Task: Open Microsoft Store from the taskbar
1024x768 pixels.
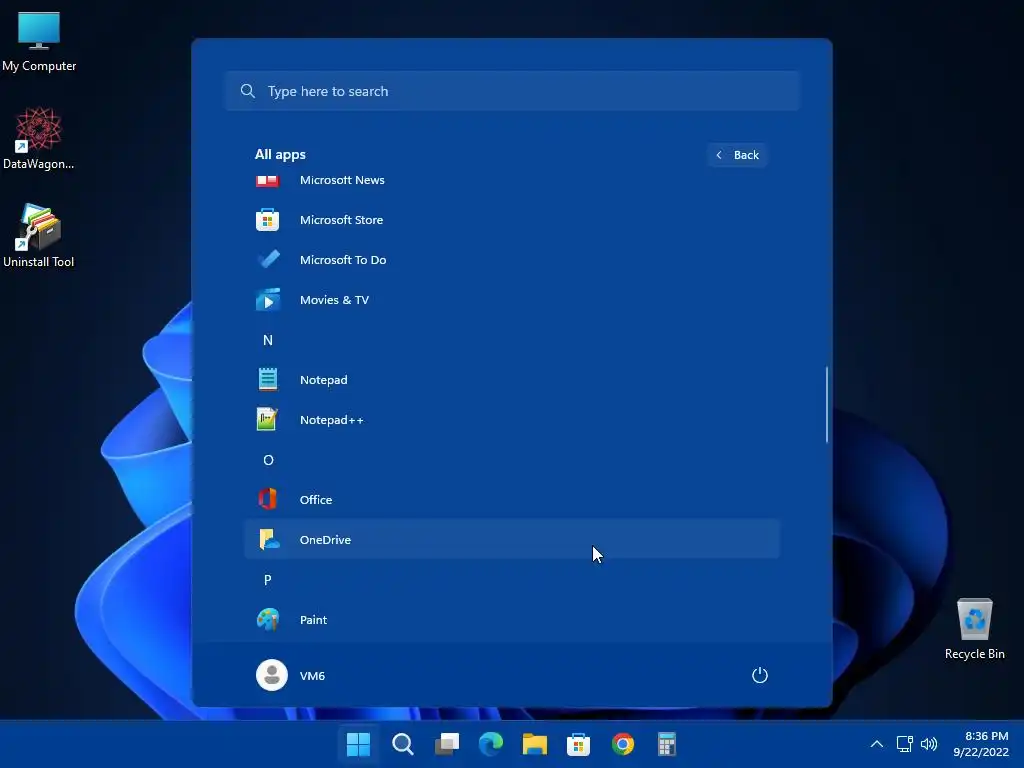Action: click(579, 744)
